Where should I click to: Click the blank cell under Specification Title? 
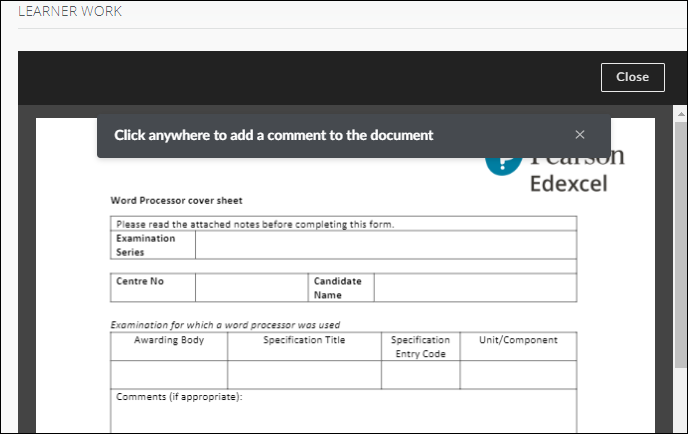coord(304,375)
